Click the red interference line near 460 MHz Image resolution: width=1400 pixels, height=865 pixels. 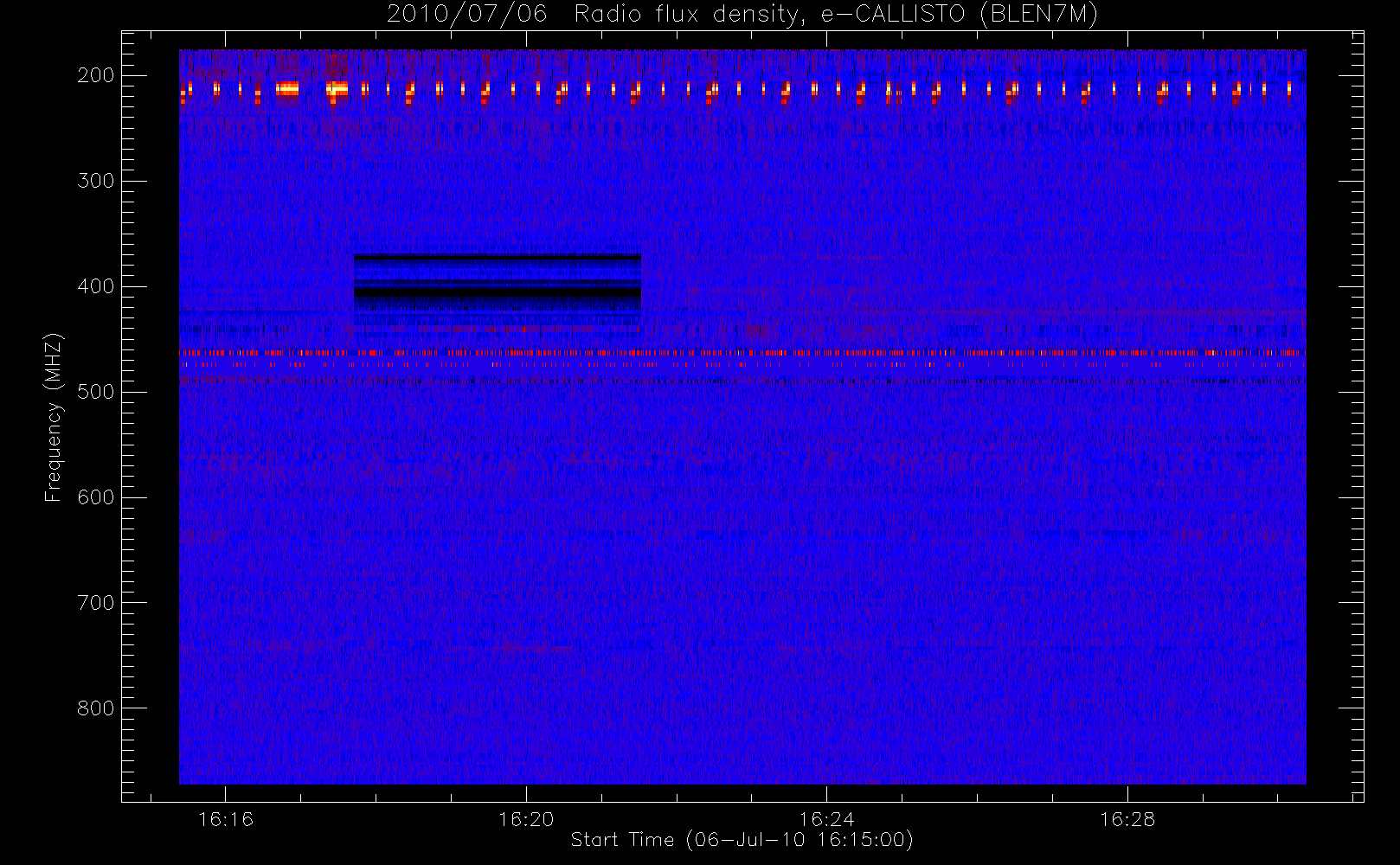click(742, 353)
